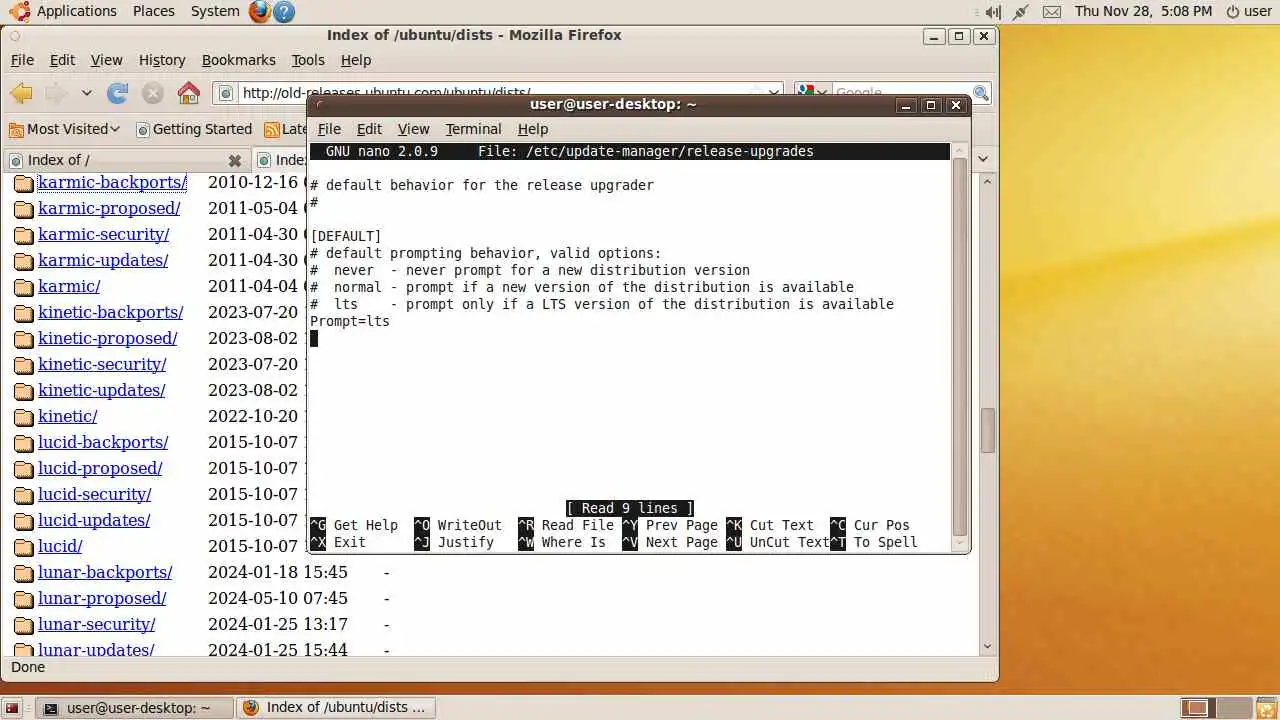Open the Places menu in top panel
This screenshot has height=720, width=1280.
(154, 11)
